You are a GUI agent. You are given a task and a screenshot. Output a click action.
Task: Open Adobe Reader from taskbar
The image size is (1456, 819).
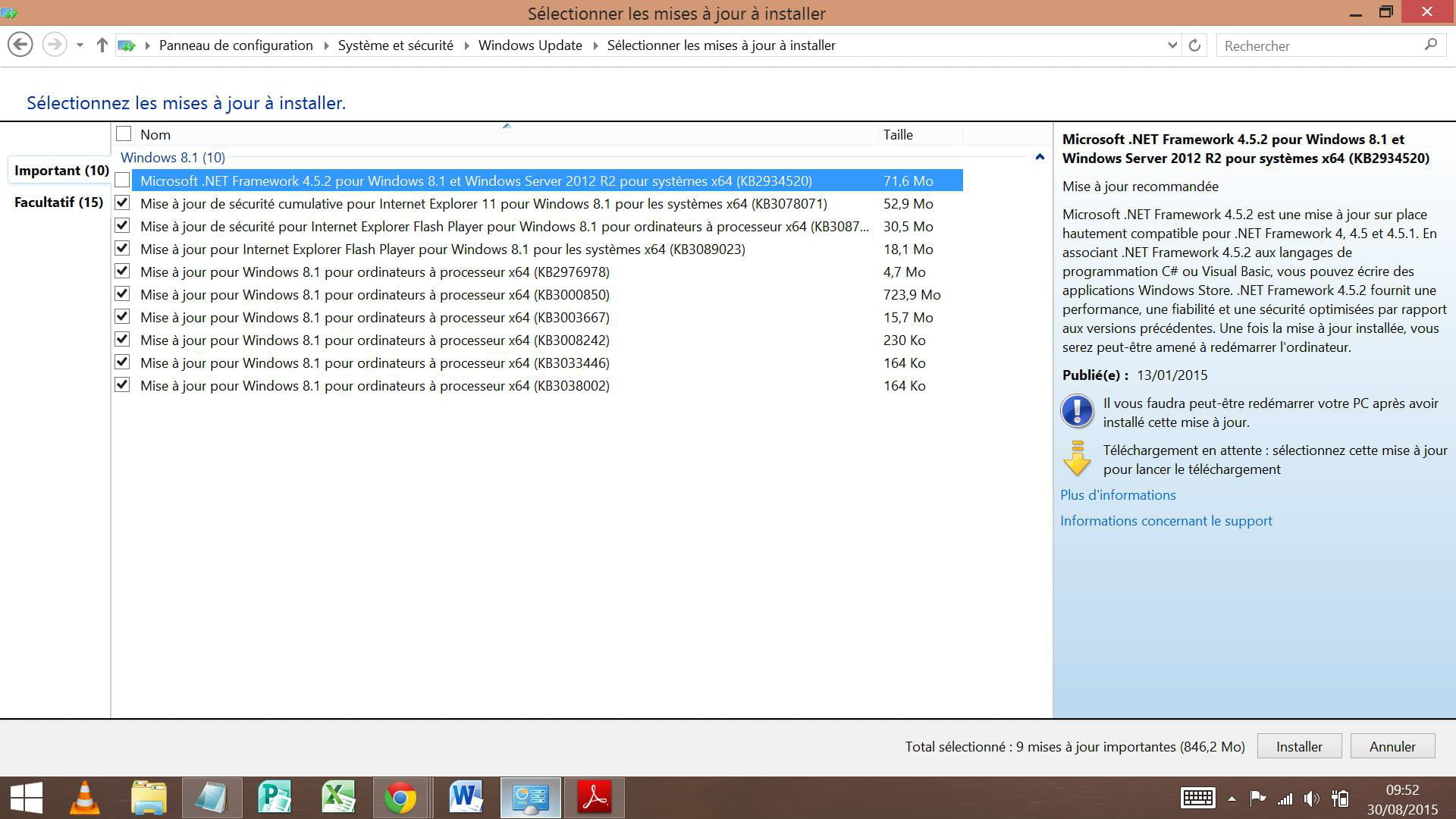click(595, 798)
